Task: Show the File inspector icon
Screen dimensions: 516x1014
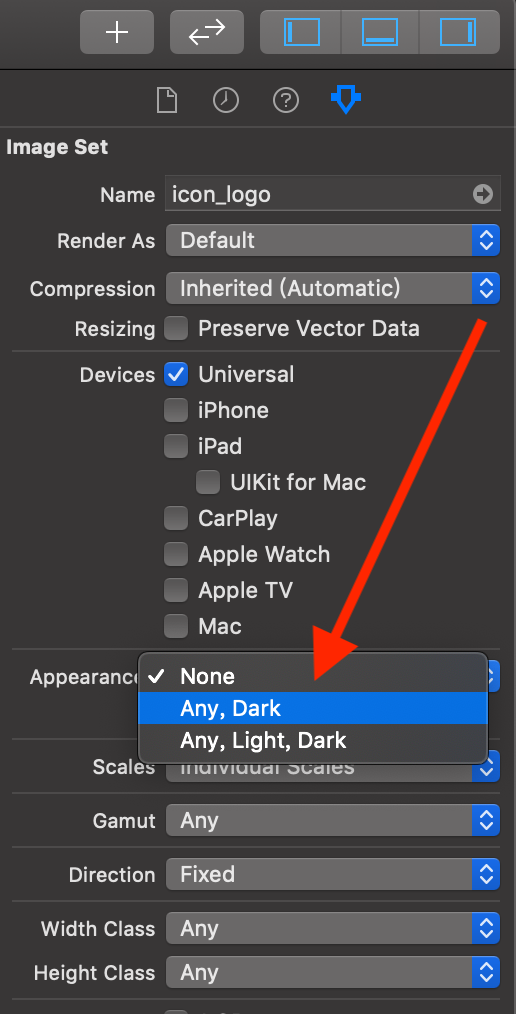Action: pos(167,100)
